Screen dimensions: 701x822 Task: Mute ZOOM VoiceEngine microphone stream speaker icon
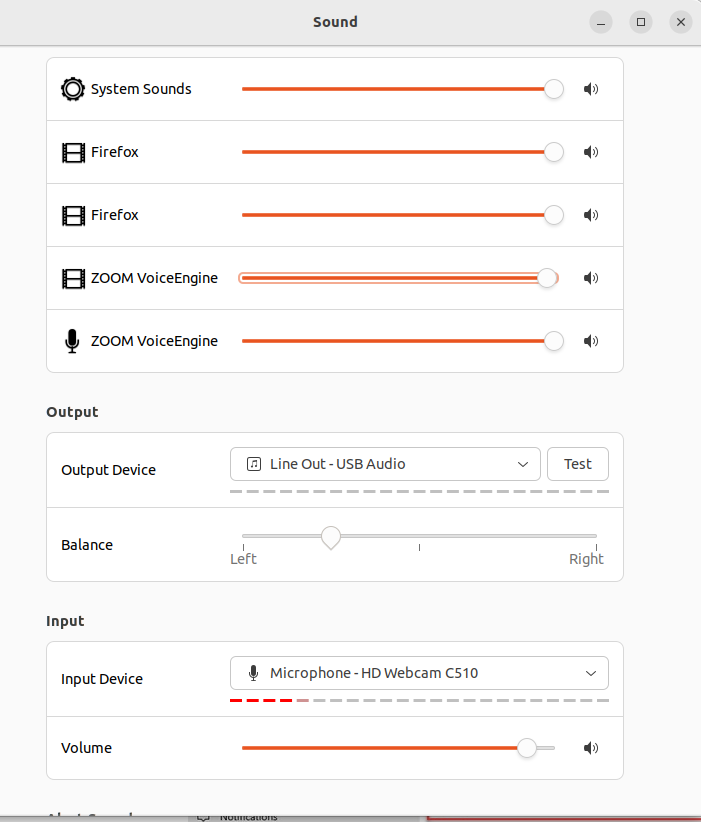pyautogui.click(x=591, y=341)
